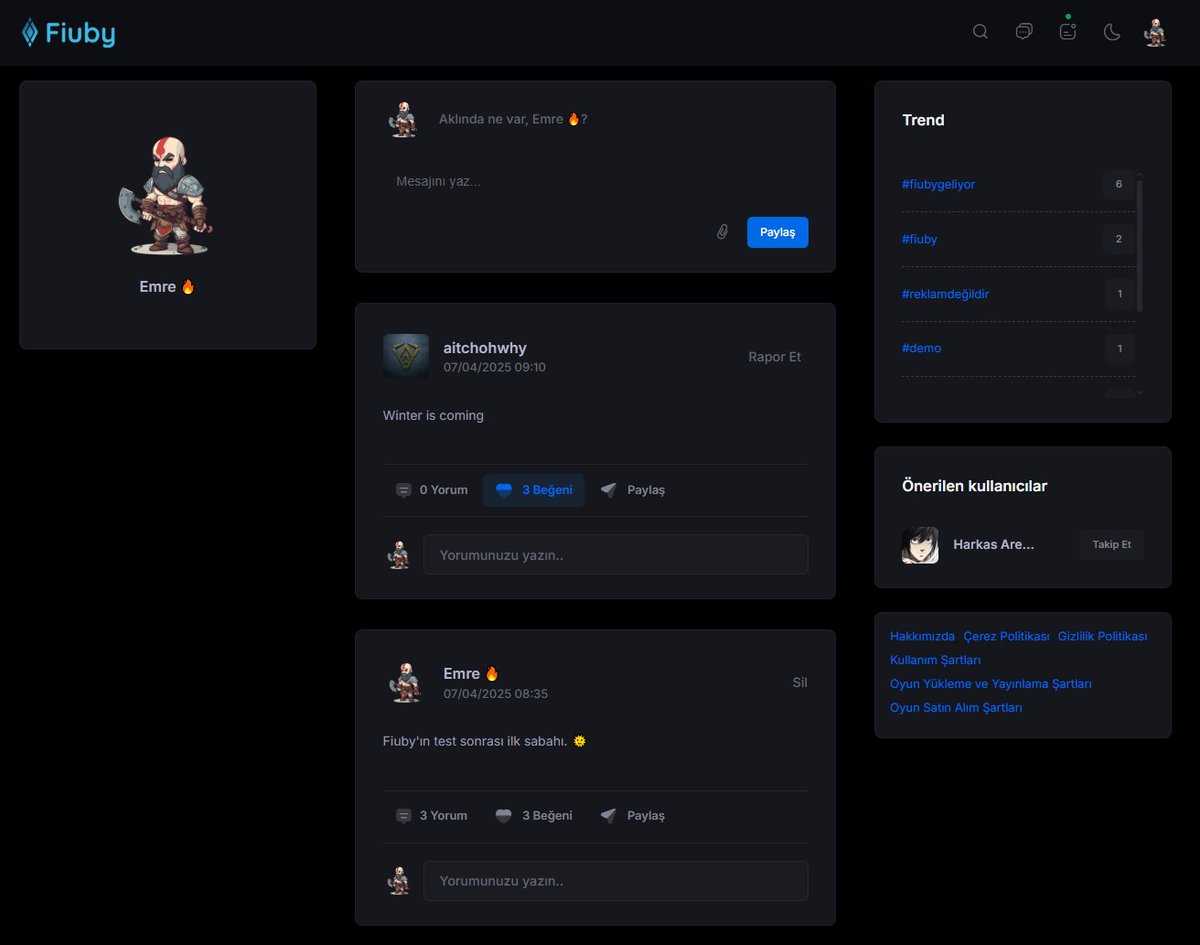Screen dimensions: 1200x945
Task: Click the 07/04/2025 08:35 post timestamp
Action: pos(495,694)
